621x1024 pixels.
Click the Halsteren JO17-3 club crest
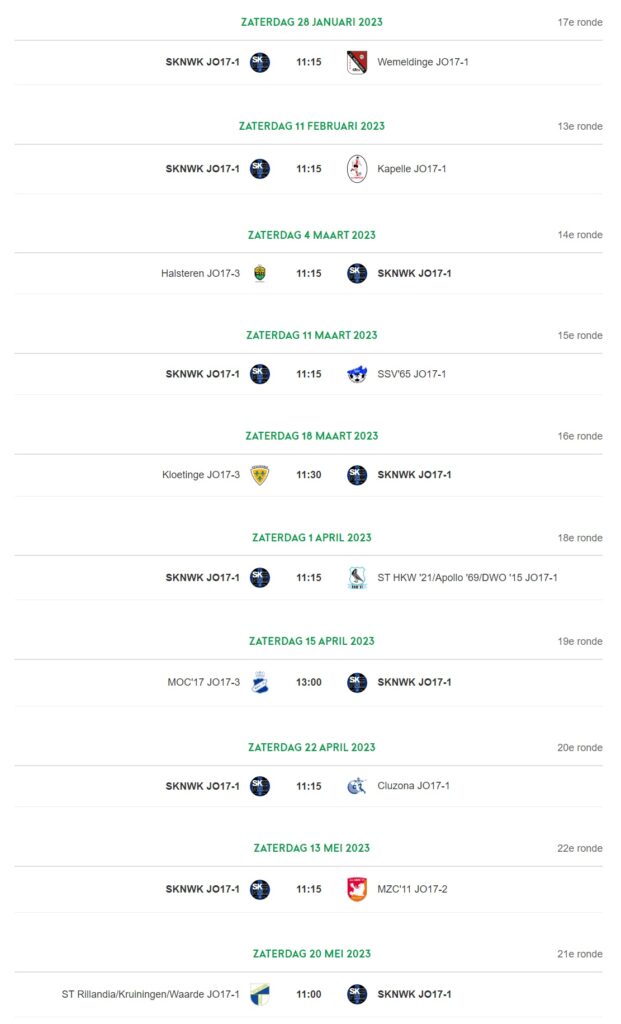[260, 273]
